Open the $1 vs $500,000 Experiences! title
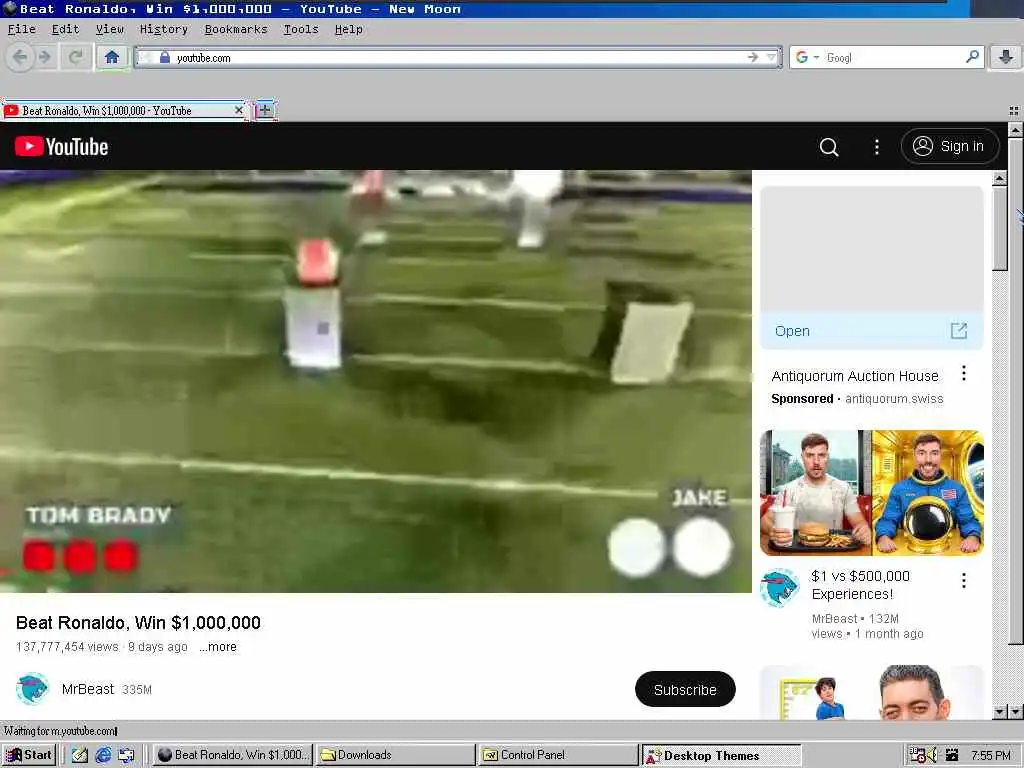This screenshot has width=1024, height=768. [x=860, y=585]
